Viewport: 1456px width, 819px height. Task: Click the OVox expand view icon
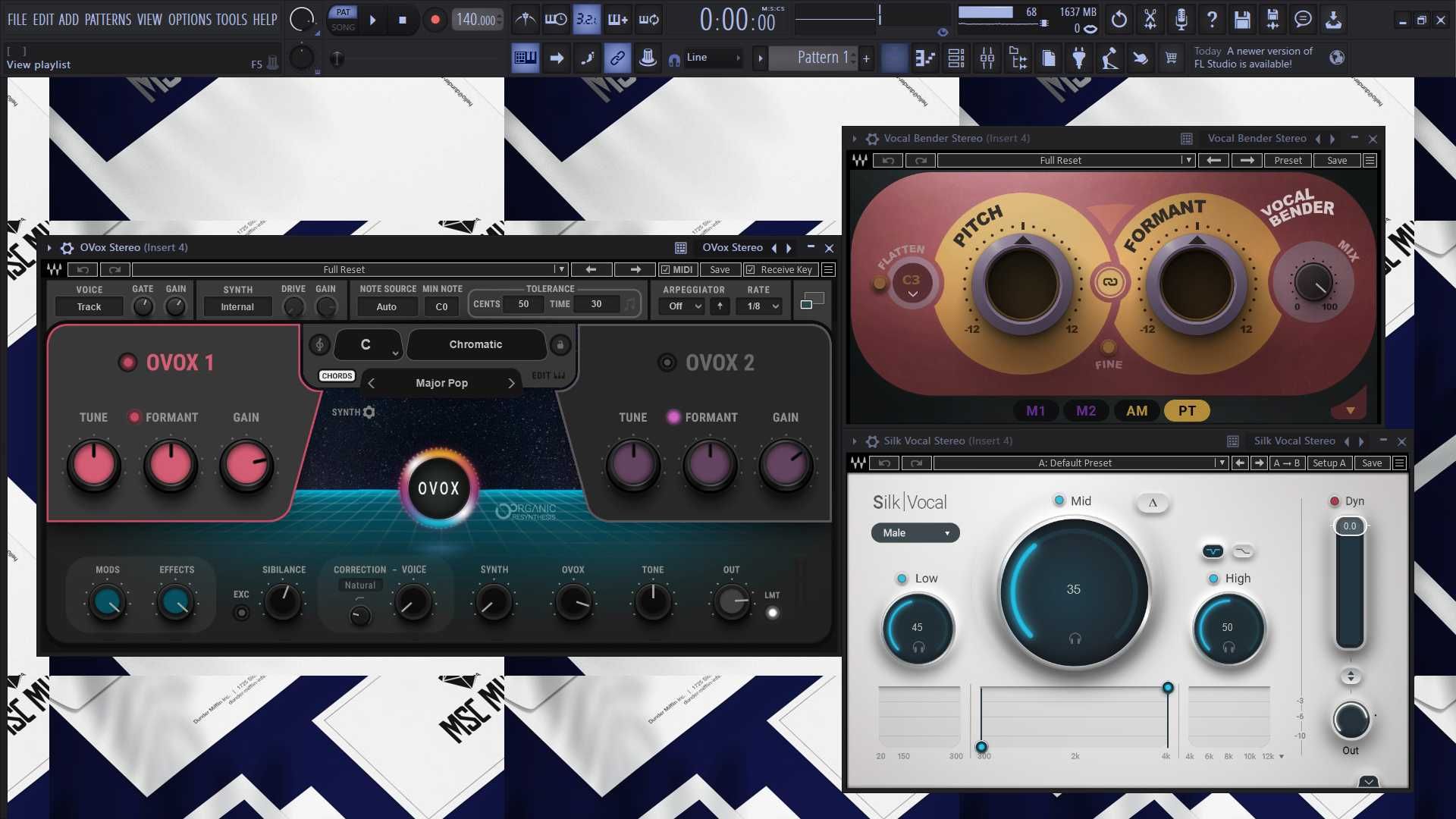point(811,301)
